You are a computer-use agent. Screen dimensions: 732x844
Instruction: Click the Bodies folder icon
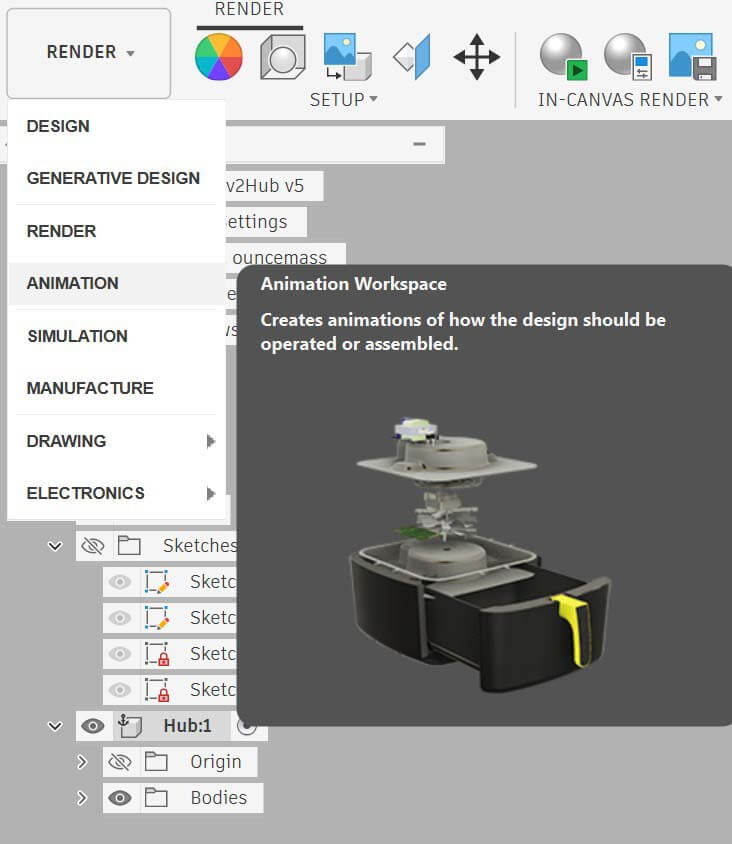coord(156,797)
